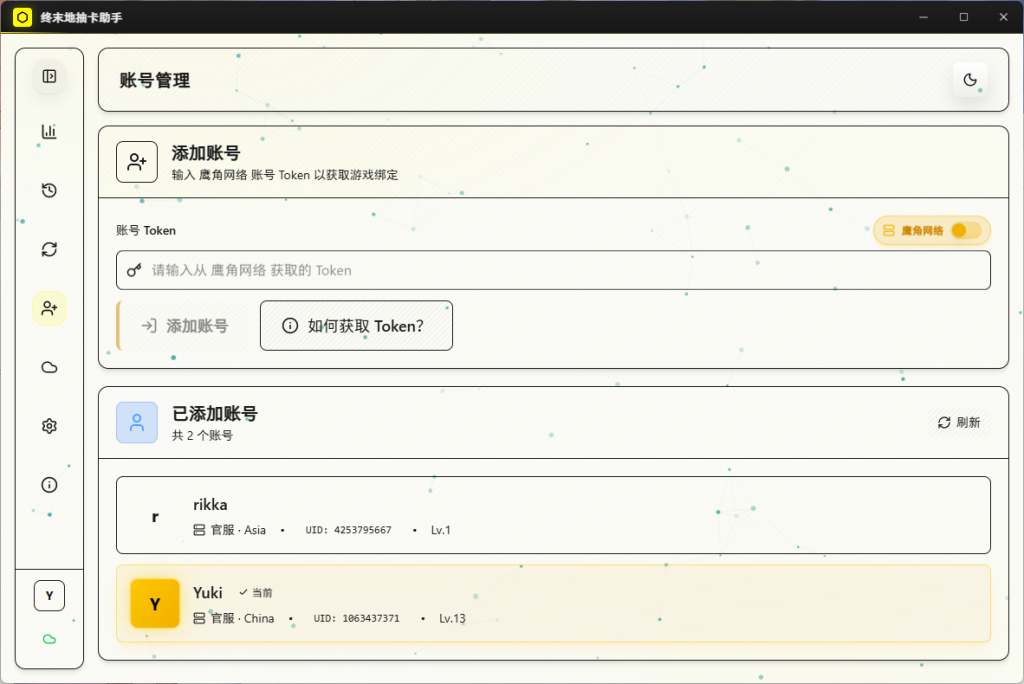The height and width of the screenshot is (684, 1024).
Task: Click green cloud status icon
Action: pyautogui.click(x=49, y=639)
